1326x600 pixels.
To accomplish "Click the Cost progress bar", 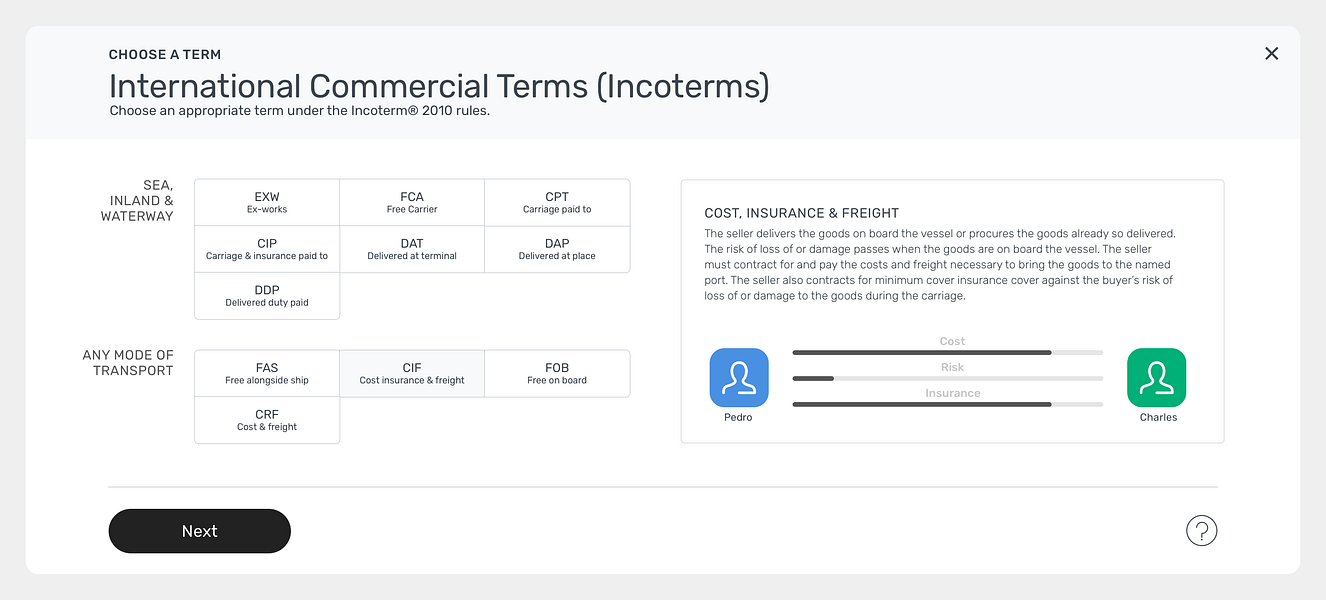I will [947, 352].
